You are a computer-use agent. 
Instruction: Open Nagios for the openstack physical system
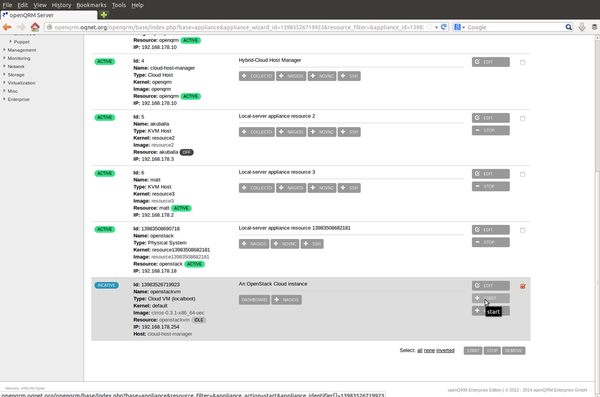pyautogui.click(x=254, y=243)
